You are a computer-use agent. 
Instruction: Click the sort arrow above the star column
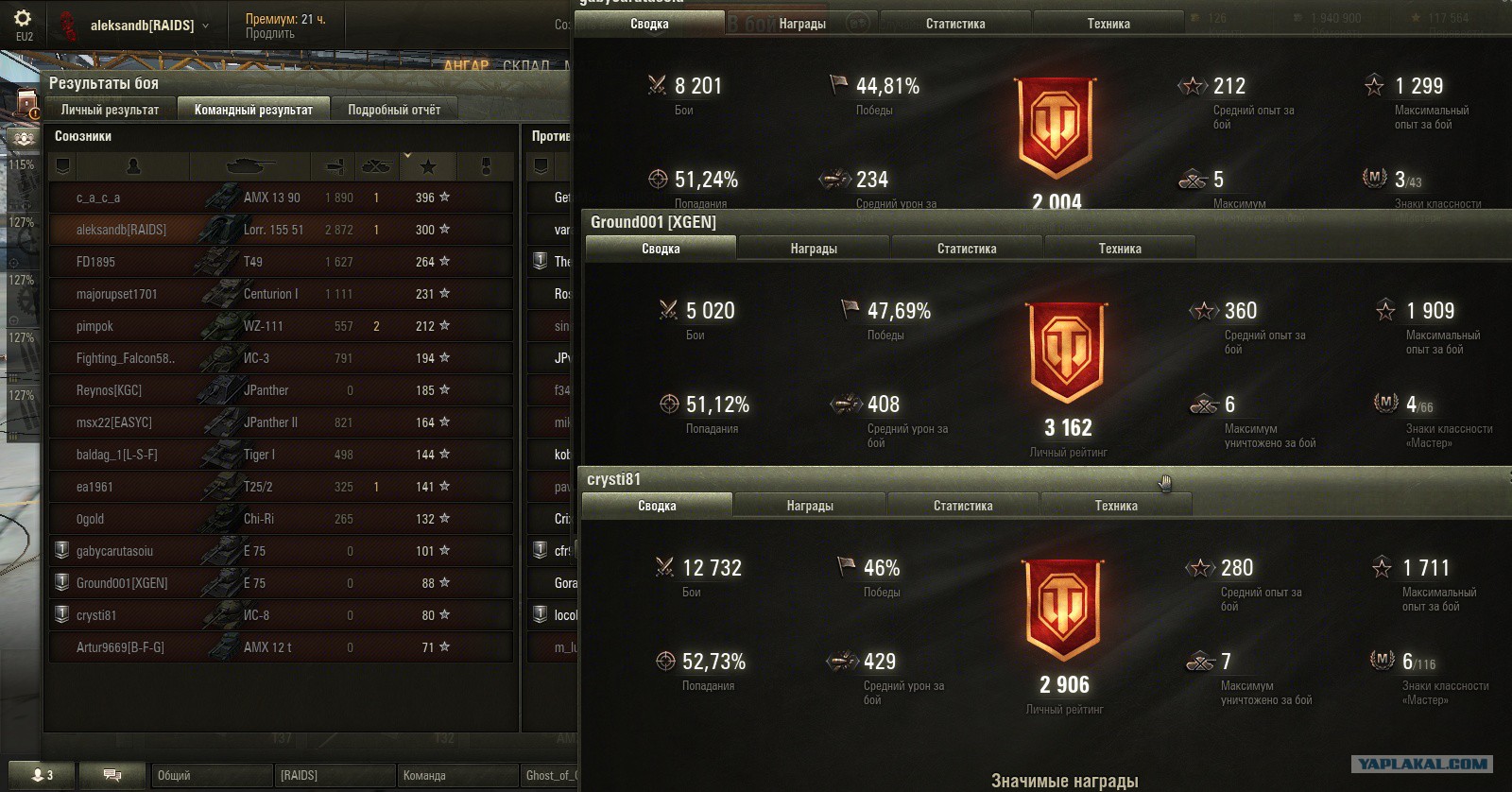(407, 154)
